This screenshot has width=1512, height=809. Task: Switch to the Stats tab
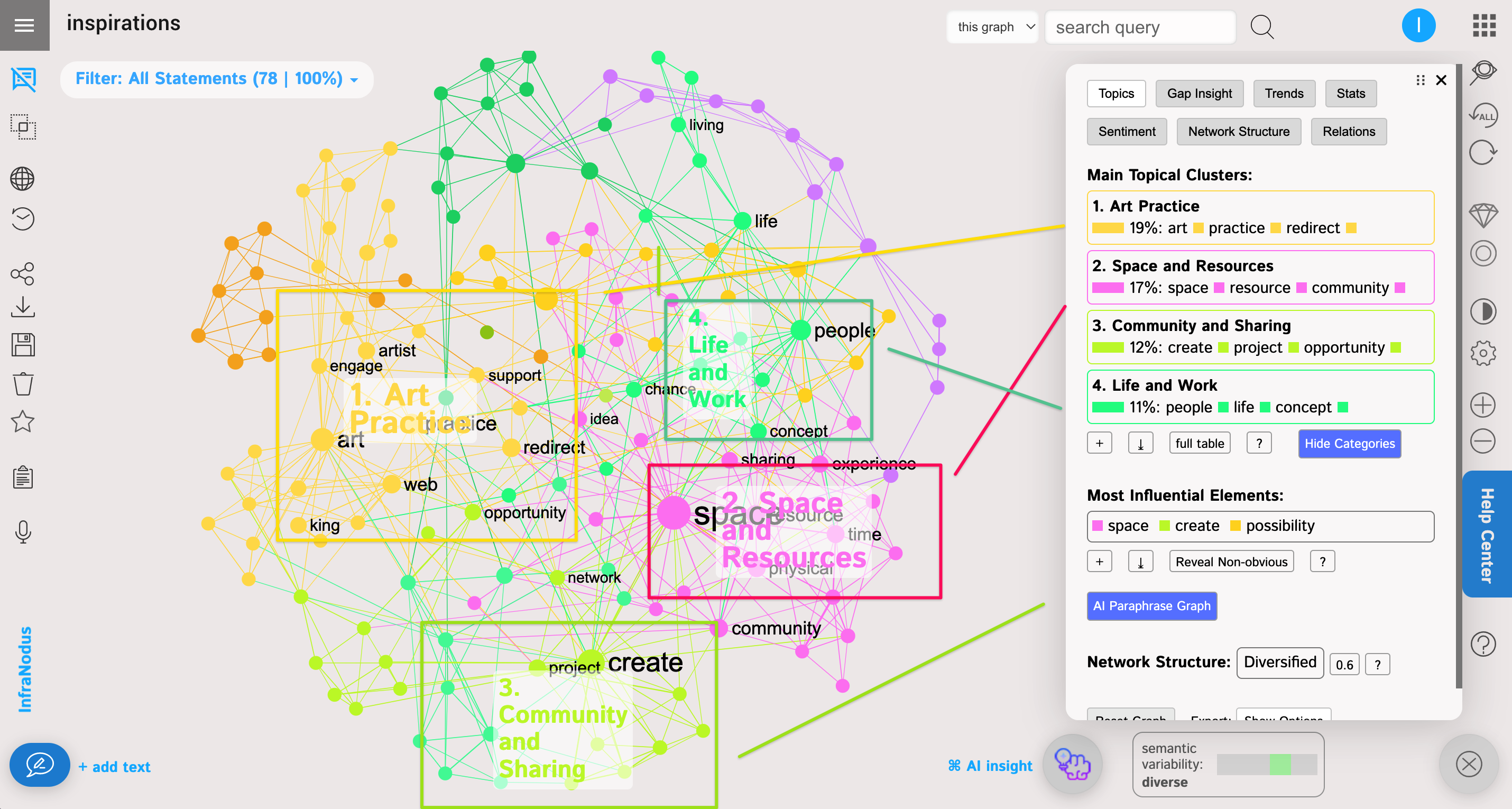tap(1351, 94)
